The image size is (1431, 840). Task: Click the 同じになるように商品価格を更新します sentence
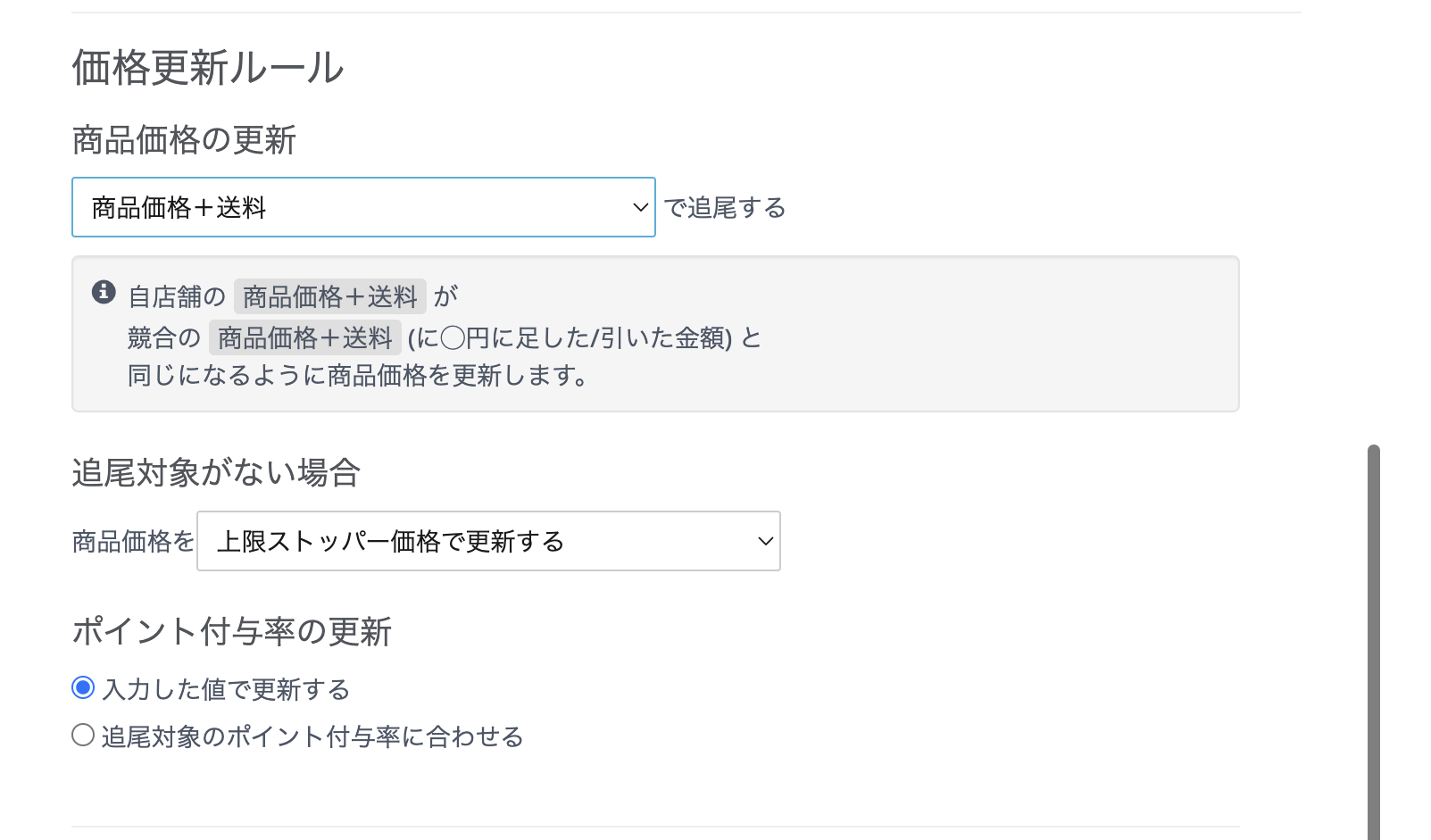coord(357,376)
